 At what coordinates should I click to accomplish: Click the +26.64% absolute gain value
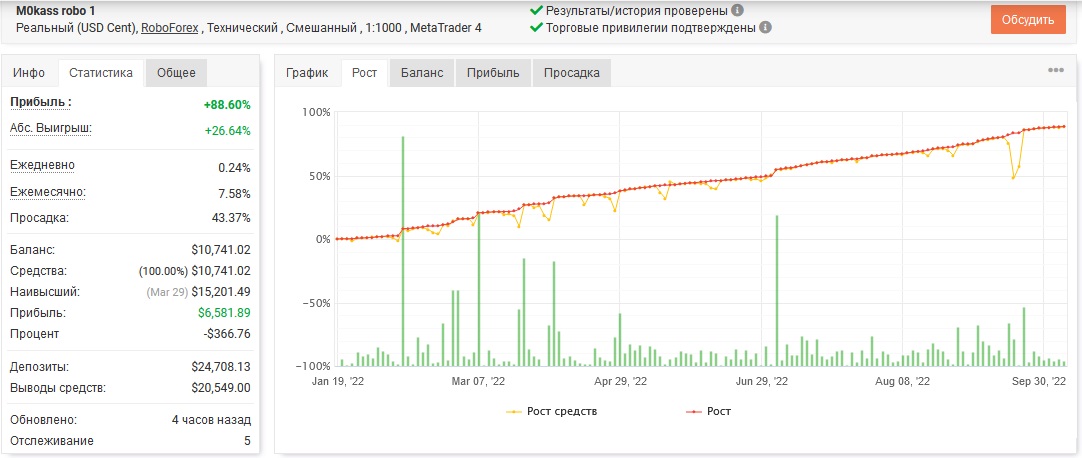pyautogui.click(x=227, y=131)
